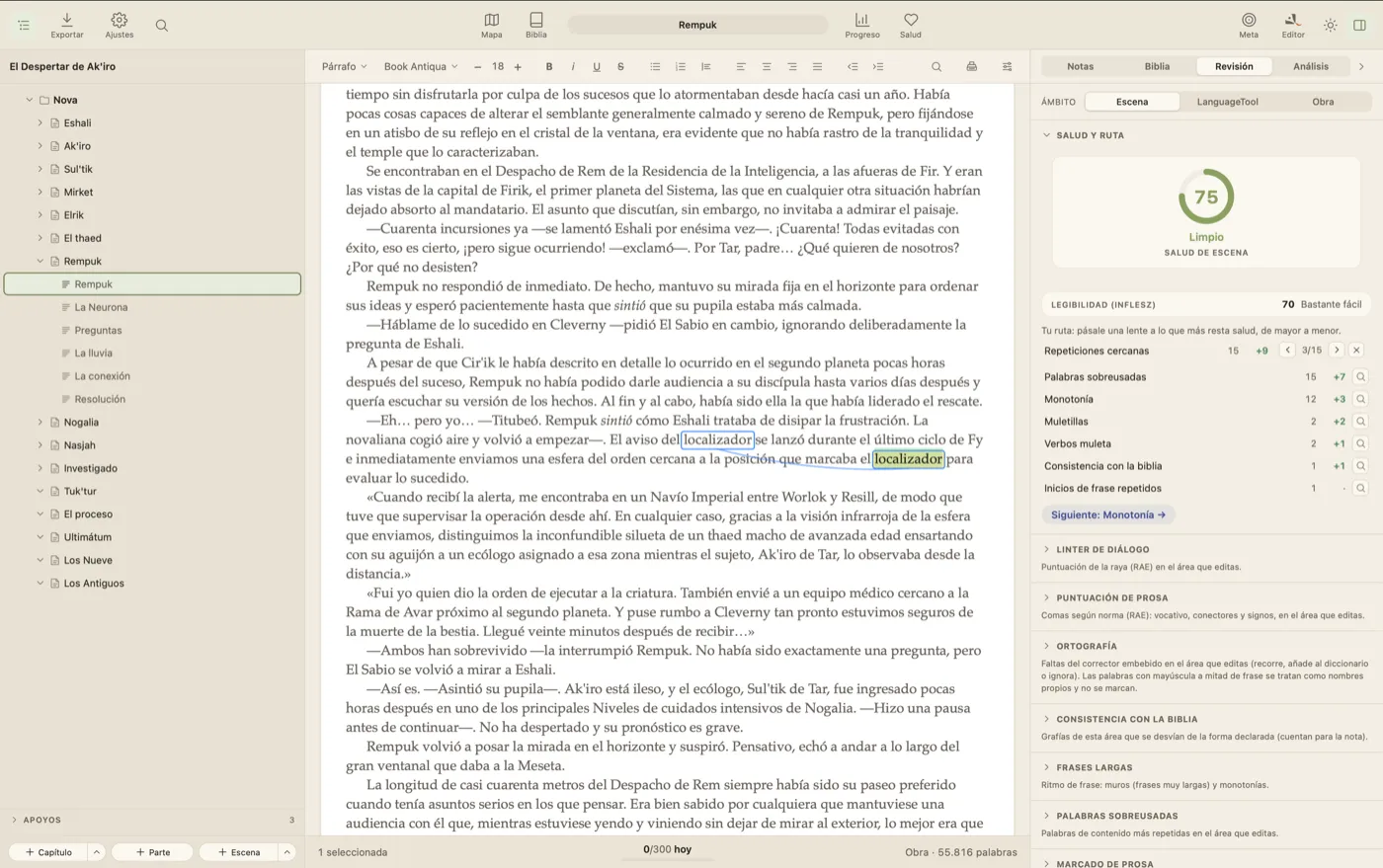Justify the paragraph text
Screen dimensions: 1383x868
pos(817,67)
